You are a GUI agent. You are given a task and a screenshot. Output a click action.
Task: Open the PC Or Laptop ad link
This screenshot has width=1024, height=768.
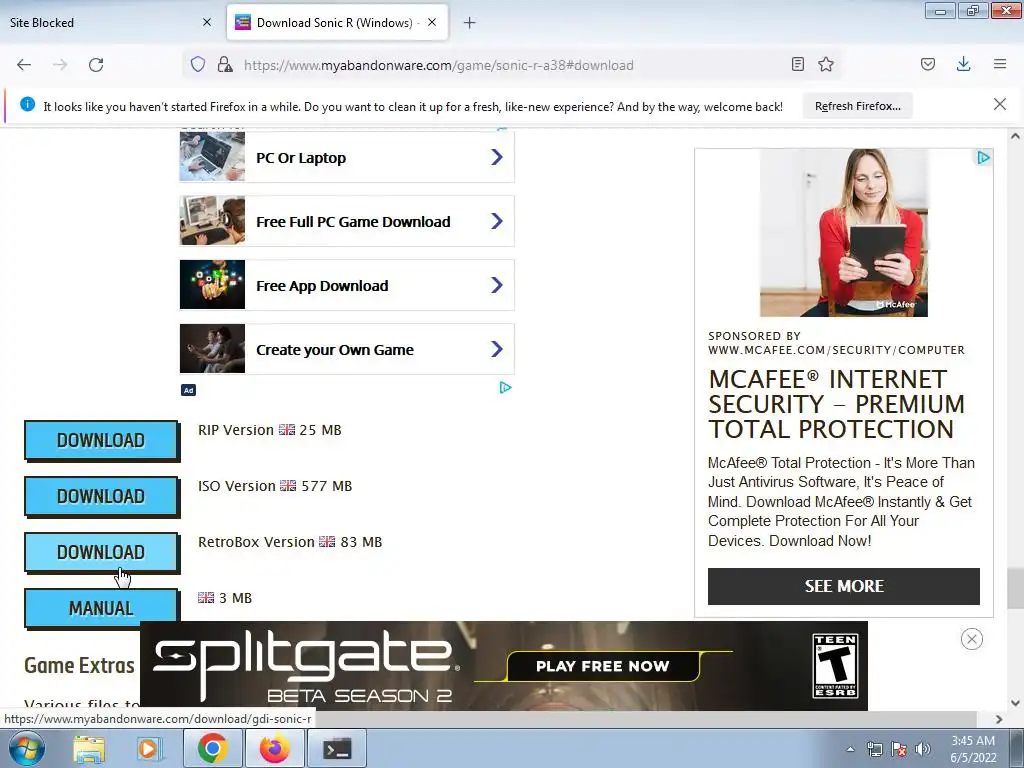347,157
